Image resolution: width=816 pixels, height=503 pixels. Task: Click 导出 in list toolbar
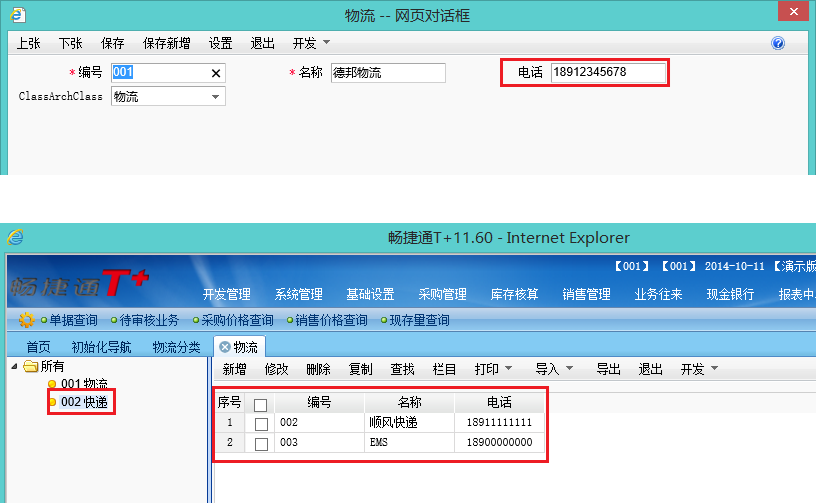tap(608, 369)
